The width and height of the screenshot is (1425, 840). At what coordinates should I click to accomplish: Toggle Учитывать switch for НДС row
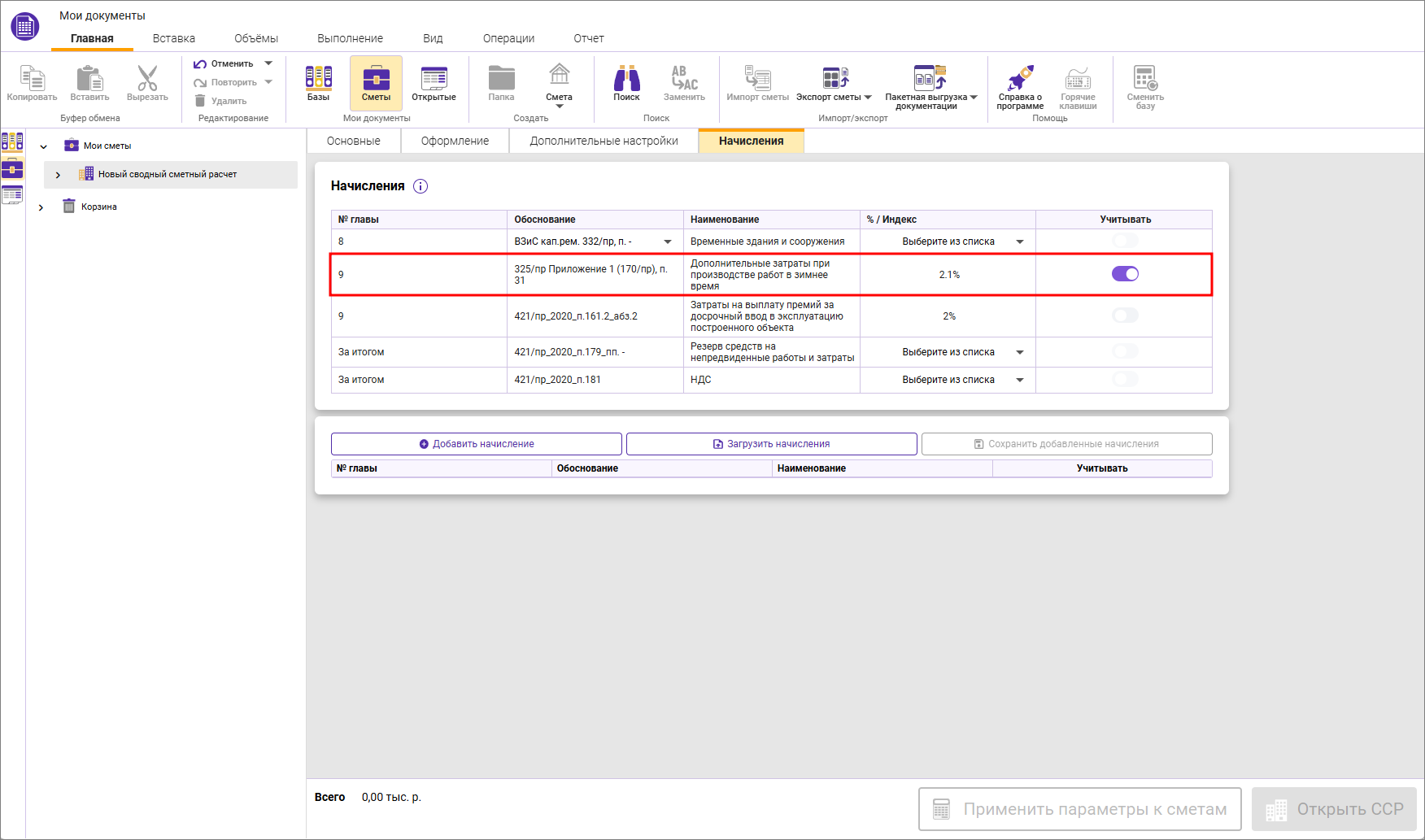click(x=1125, y=380)
